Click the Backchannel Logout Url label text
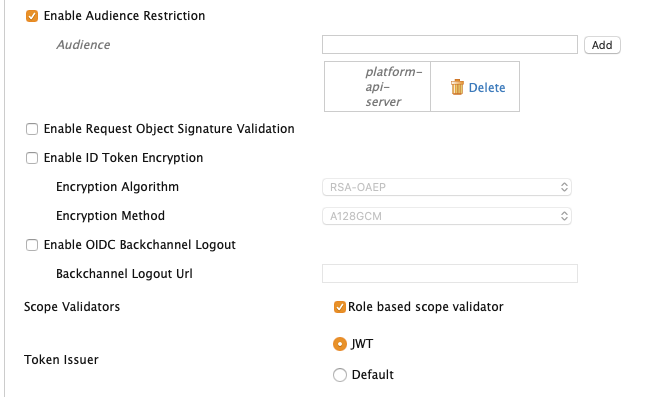655x397 pixels. click(124, 274)
